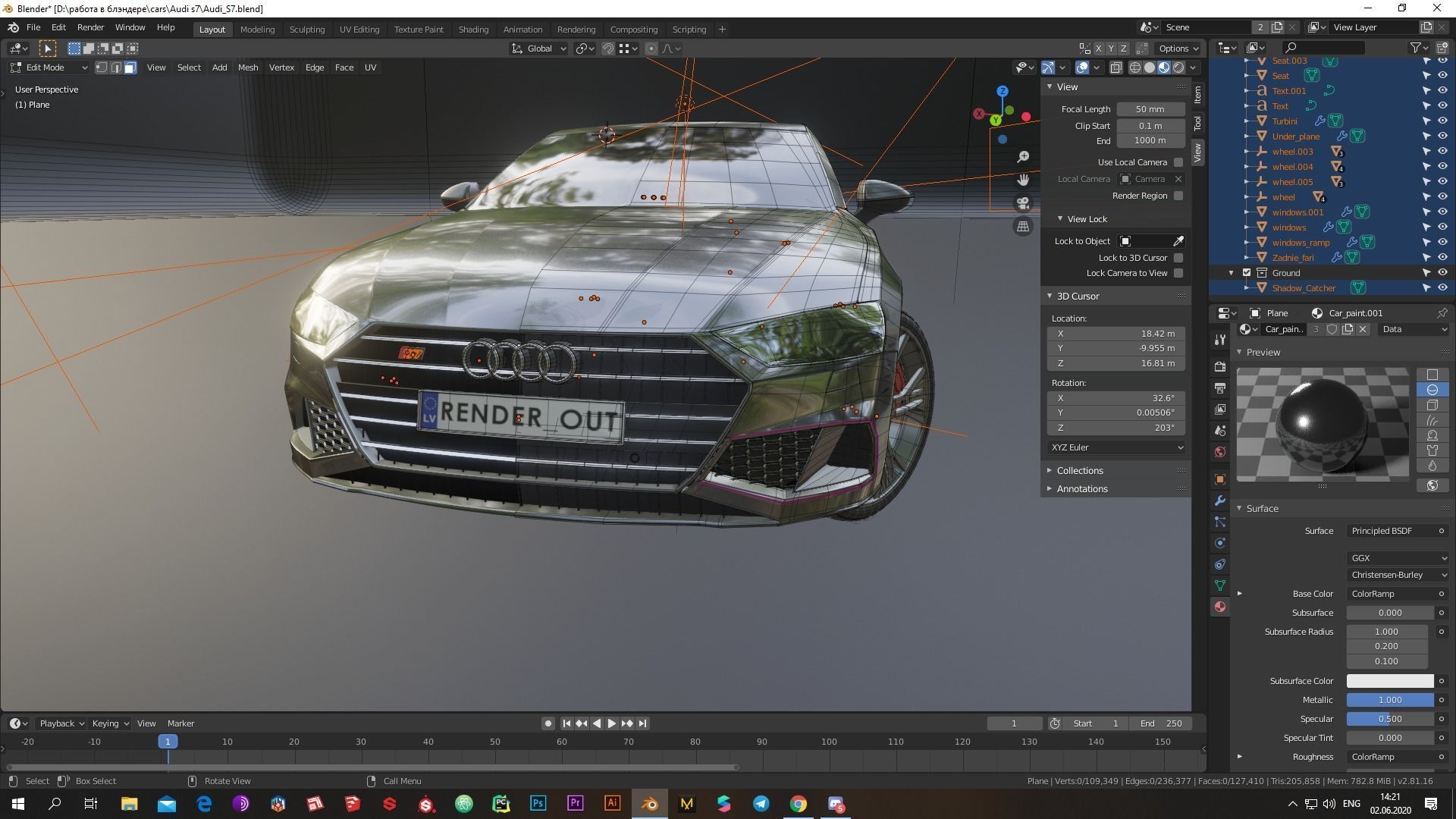The width and height of the screenshot is (1456, 819).
Task: Click the viewport zoom magnifier icon
Action: coord(1023,157)
